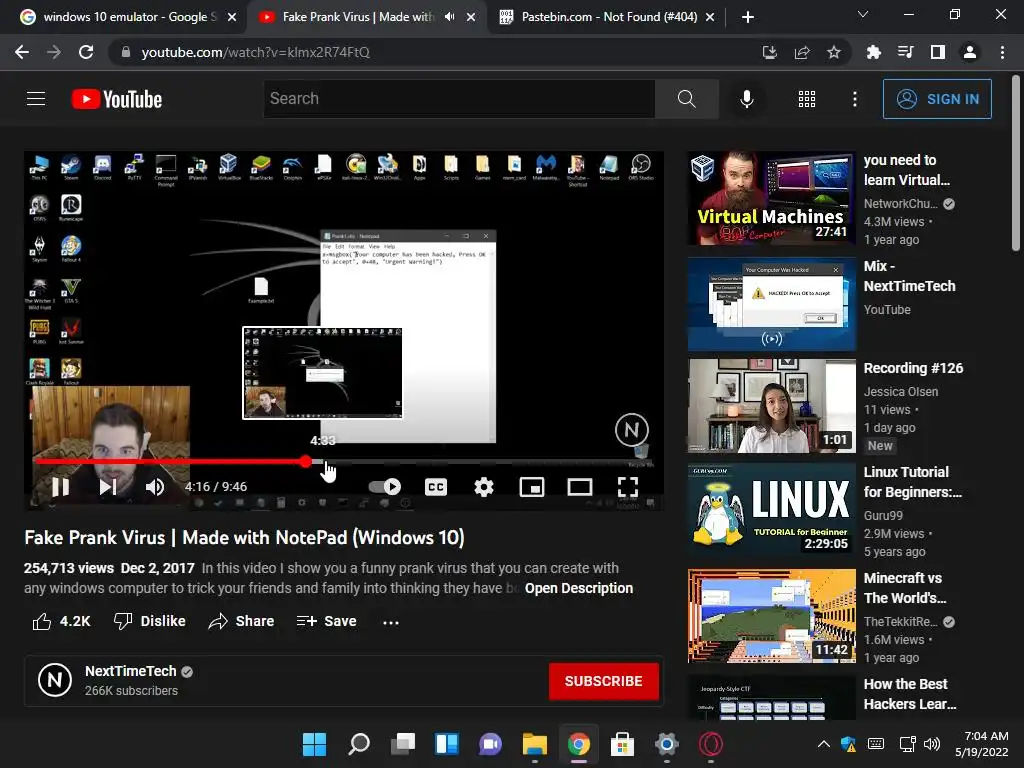Skip to the next video
This screenshot has width=1024, height=768.
pos(108,487)
